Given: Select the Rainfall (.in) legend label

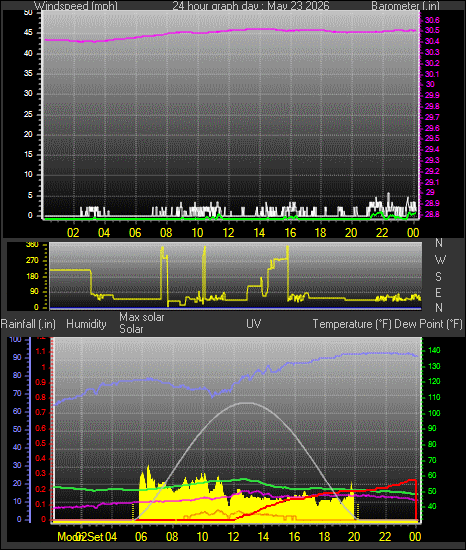Looking at the screenshot, I should (28, 324).
